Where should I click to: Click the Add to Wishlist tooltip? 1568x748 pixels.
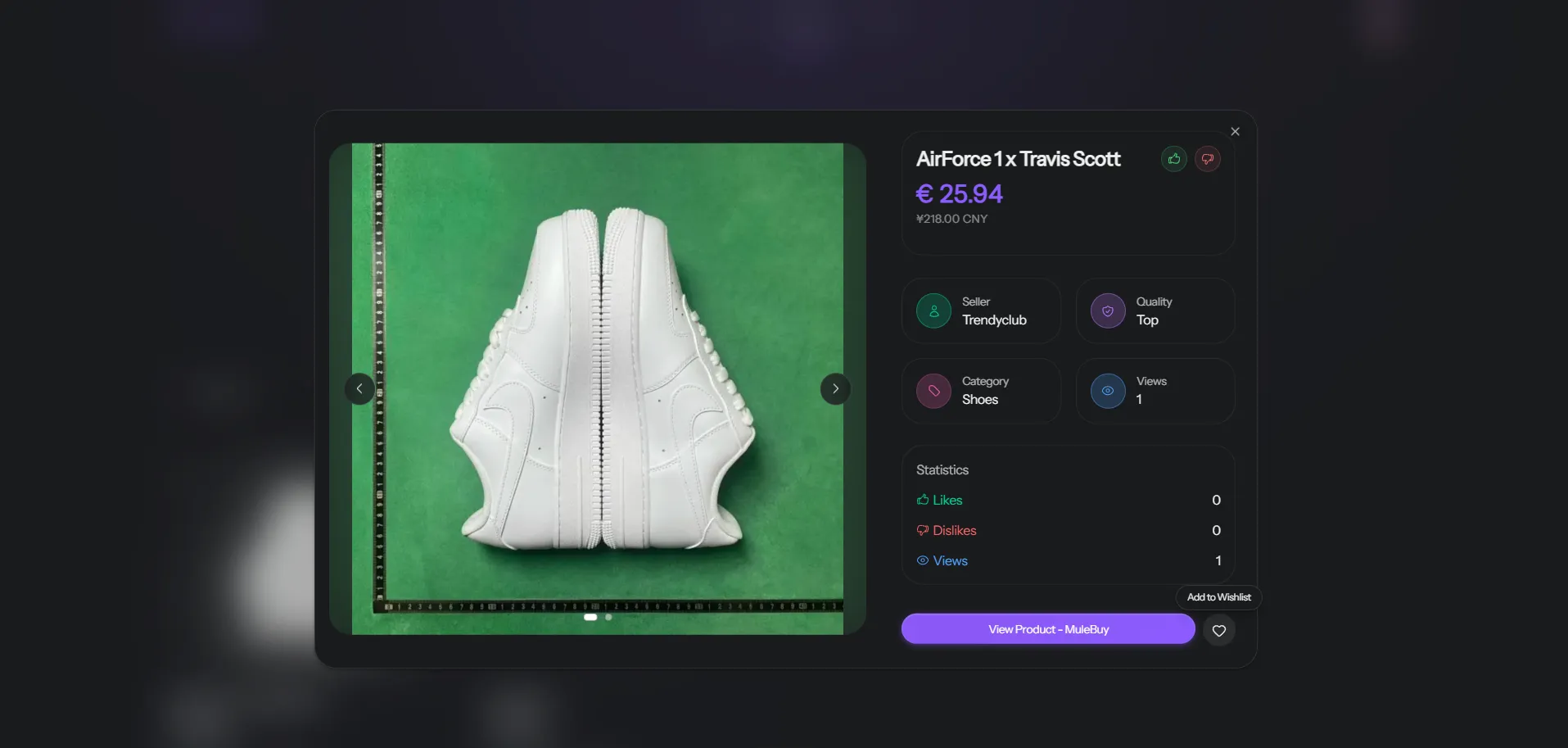coord(1218,596)
